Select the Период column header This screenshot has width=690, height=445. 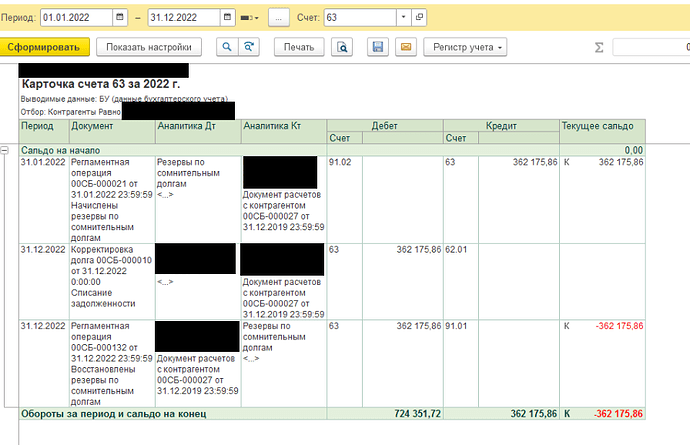point(44,131)
